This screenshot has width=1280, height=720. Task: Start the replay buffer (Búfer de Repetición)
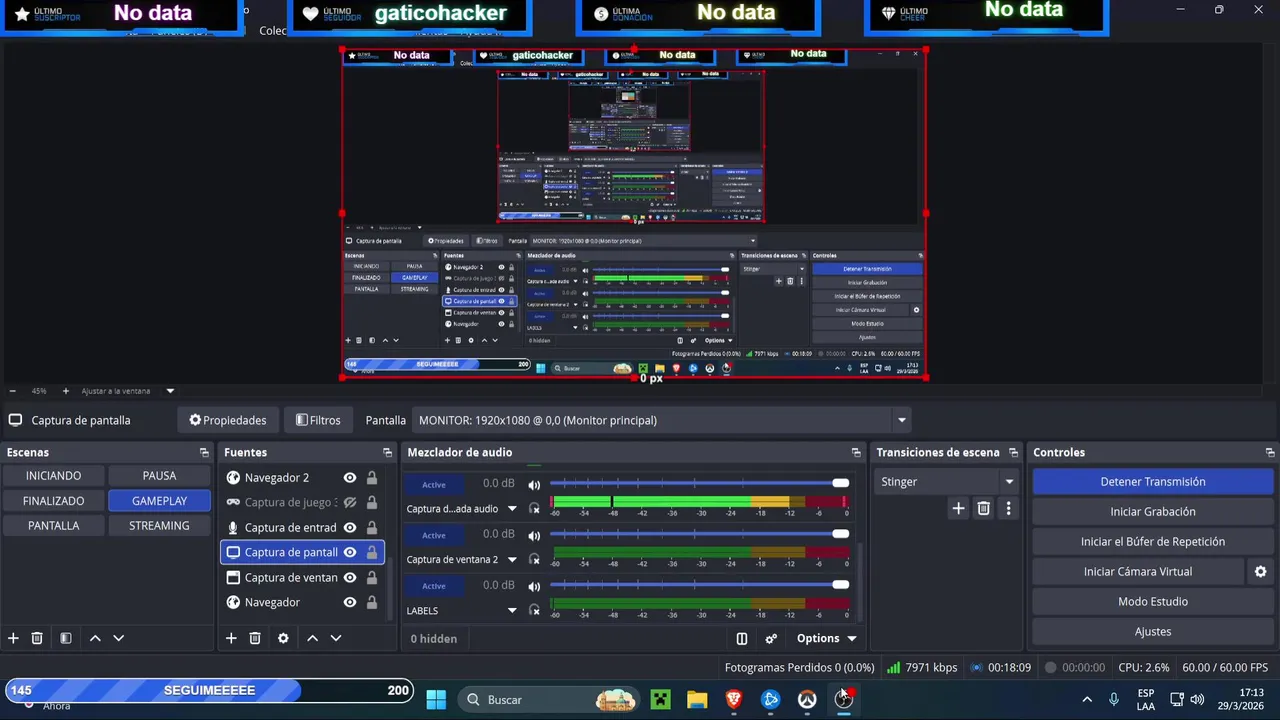1153,542
